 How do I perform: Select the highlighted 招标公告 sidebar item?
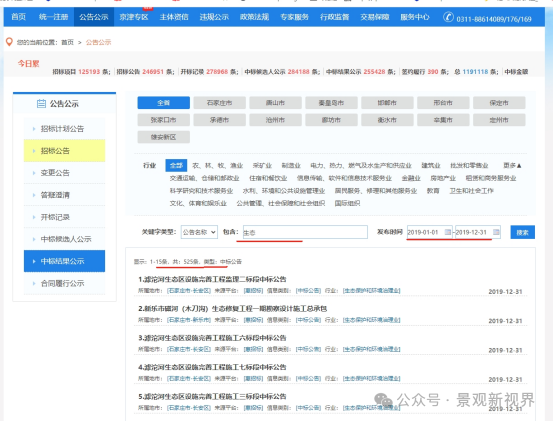coord(64,151)
